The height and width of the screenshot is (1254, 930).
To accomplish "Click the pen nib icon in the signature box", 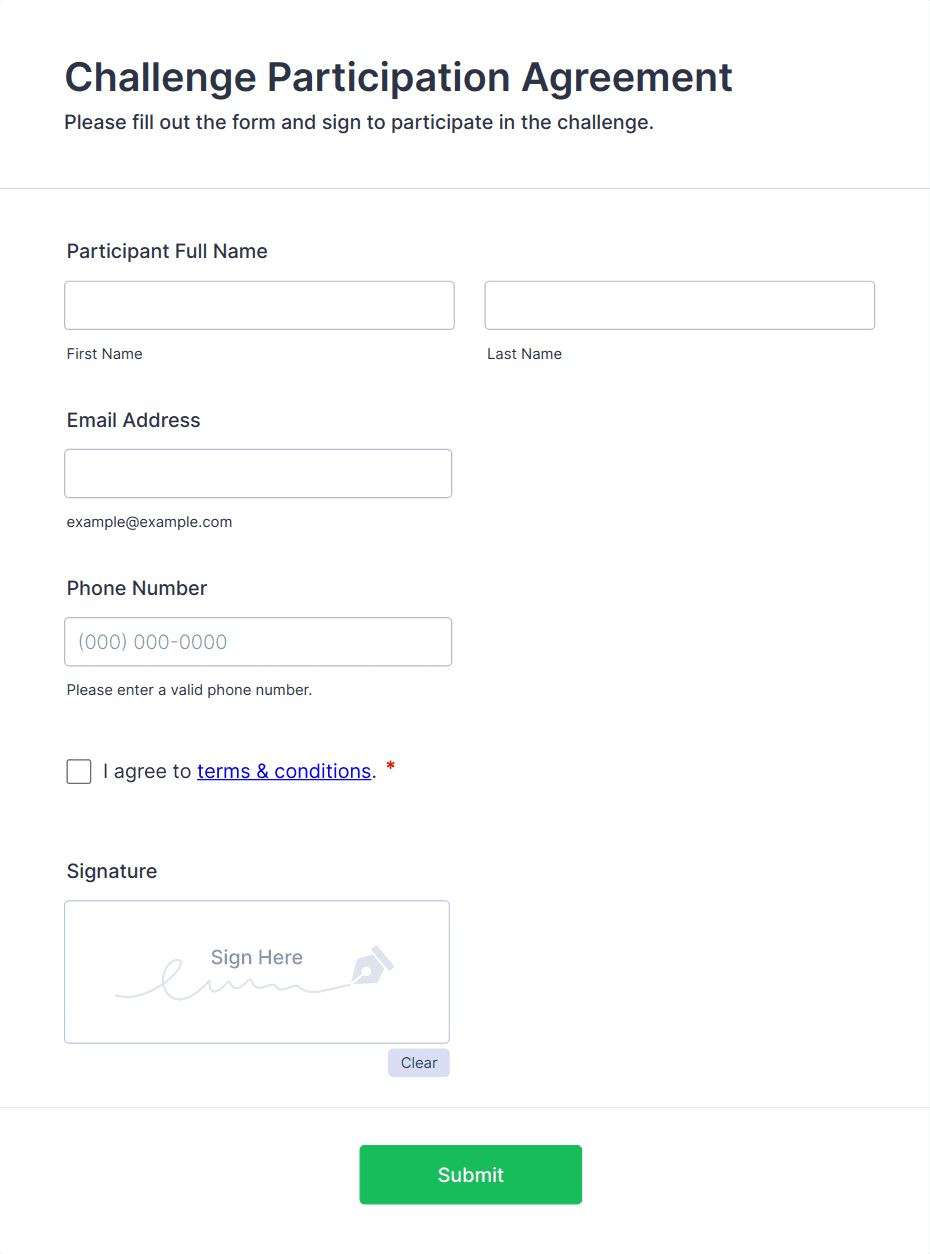I will pyautogui.click(x=372, y=965).
